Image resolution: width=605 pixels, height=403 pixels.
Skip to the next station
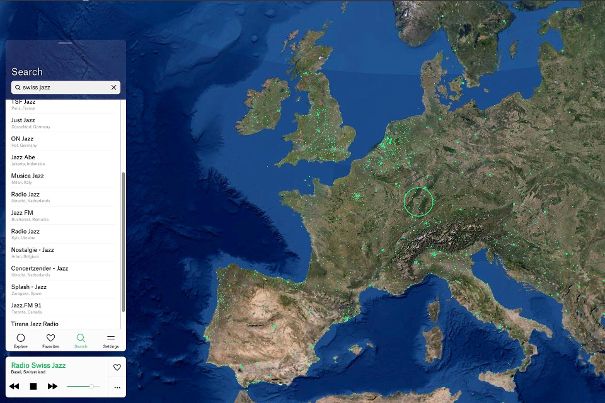(52, 386)
